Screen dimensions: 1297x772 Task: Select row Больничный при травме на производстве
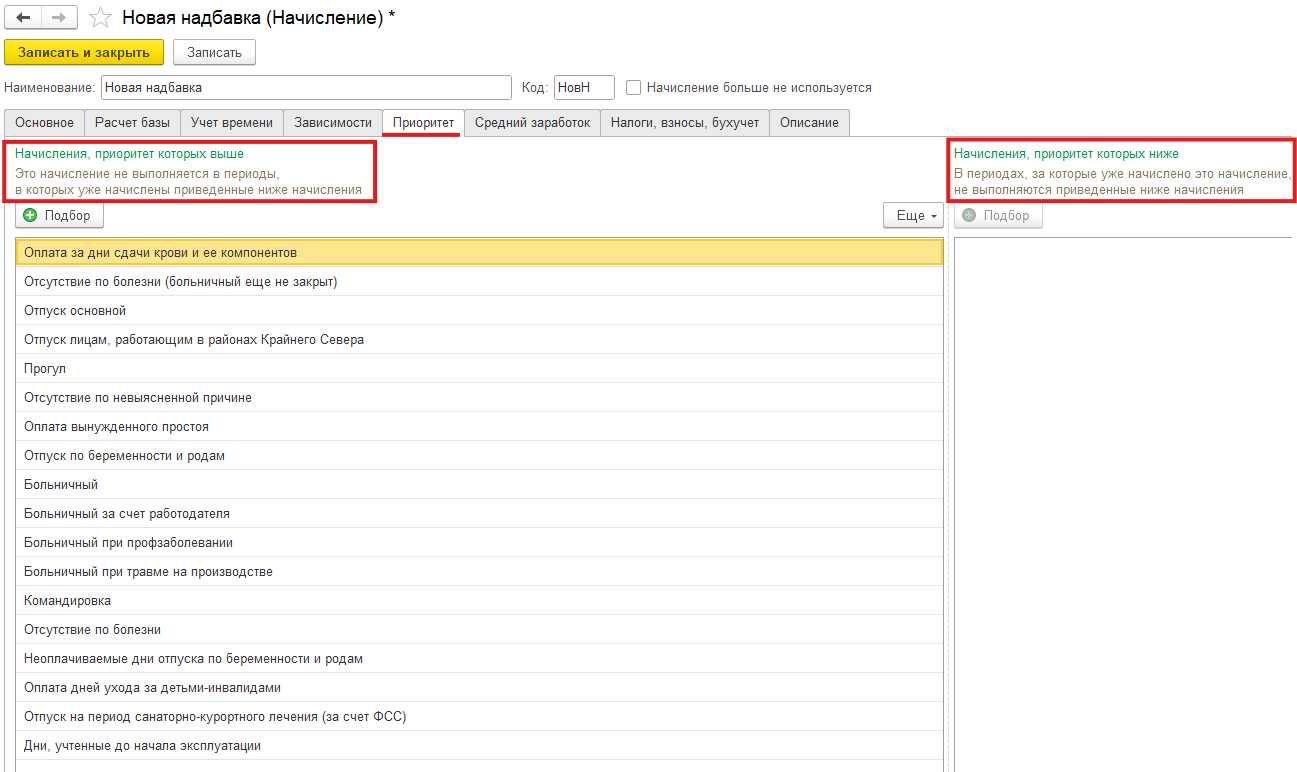click(x=479, y=571)
